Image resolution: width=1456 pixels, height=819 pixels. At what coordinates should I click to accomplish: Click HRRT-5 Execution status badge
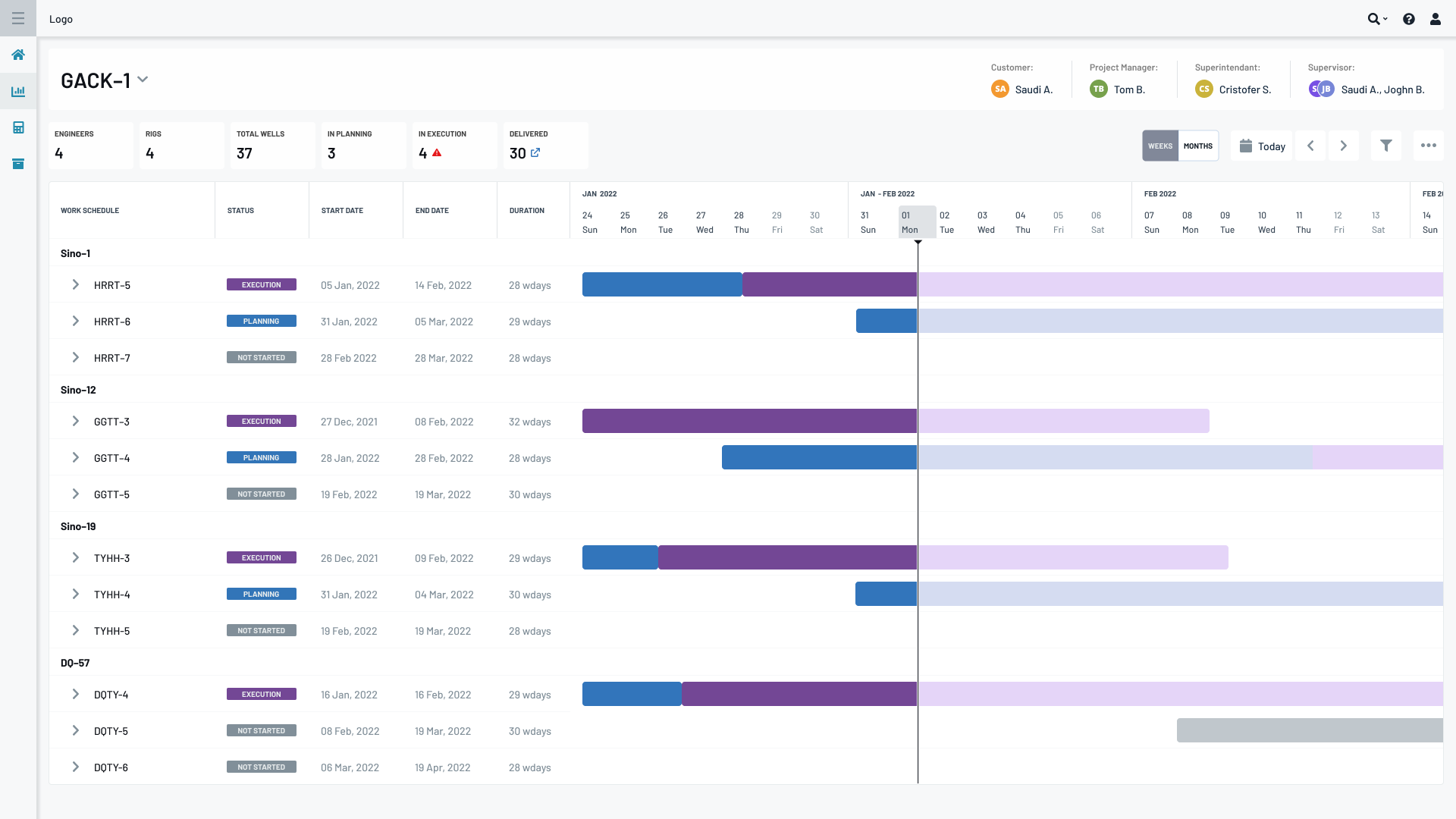point(262,284)
